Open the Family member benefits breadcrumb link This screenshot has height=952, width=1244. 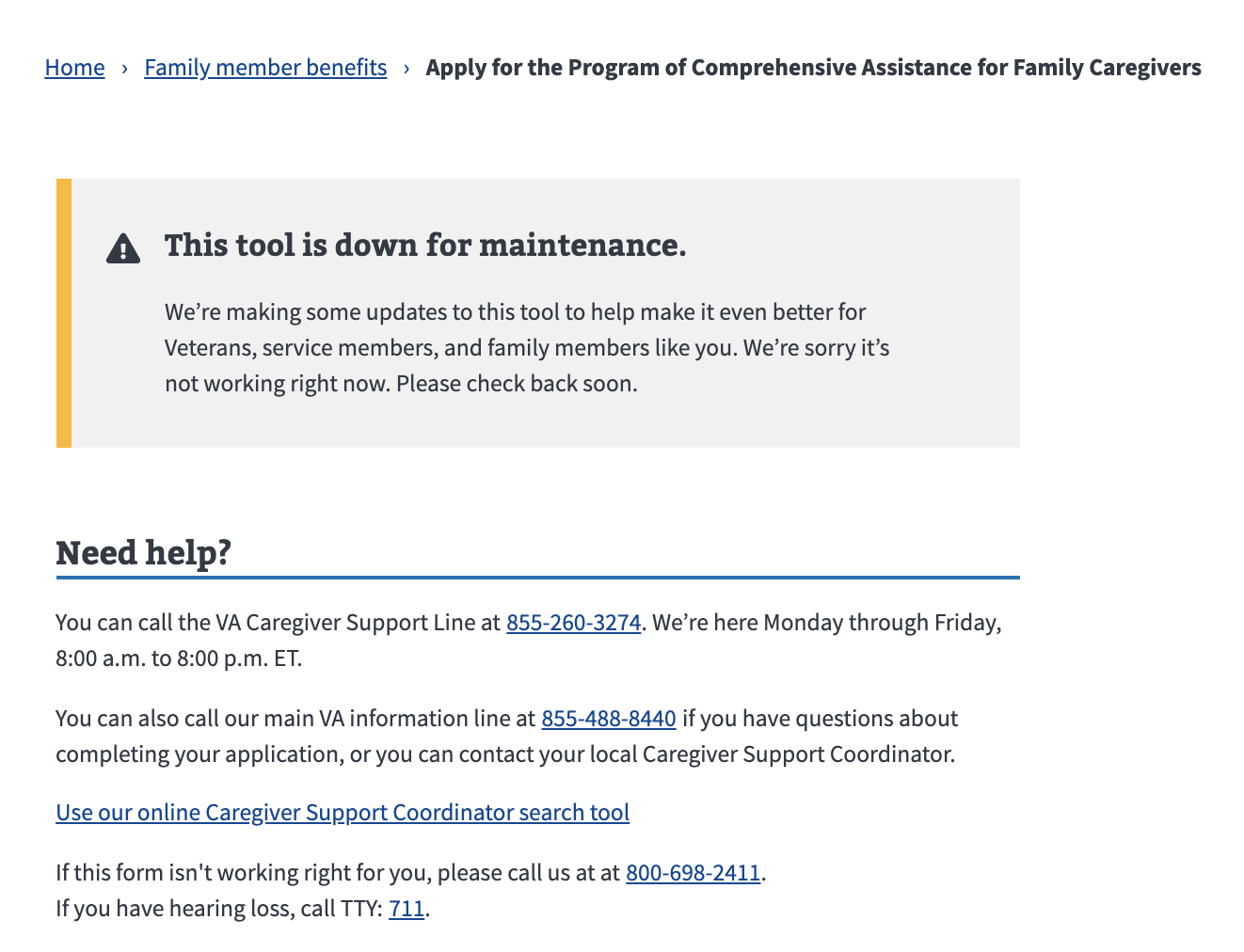(x=264, y=67)
